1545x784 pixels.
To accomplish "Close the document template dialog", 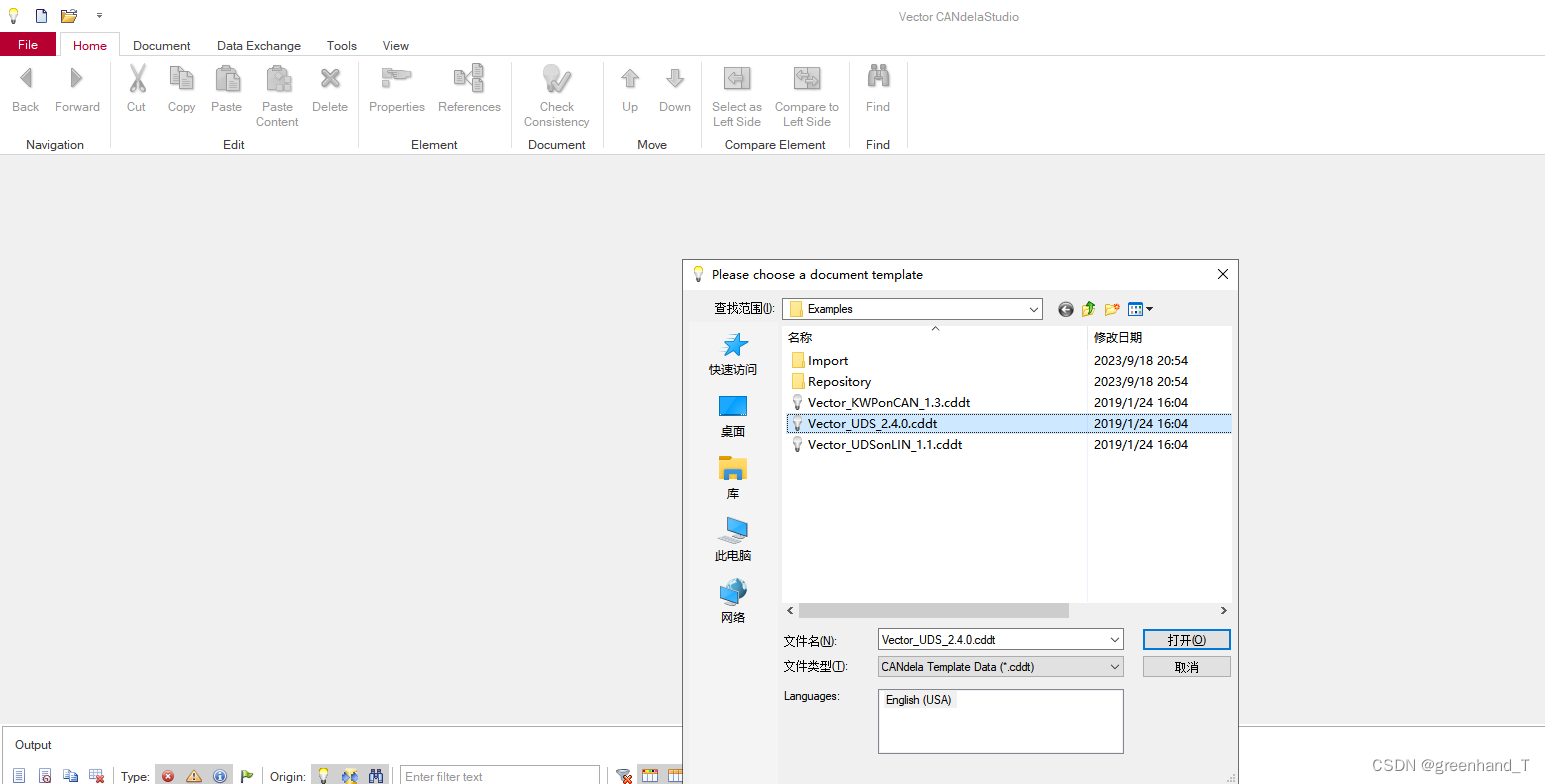I will pyautogui.click(x=1222, y=274).
